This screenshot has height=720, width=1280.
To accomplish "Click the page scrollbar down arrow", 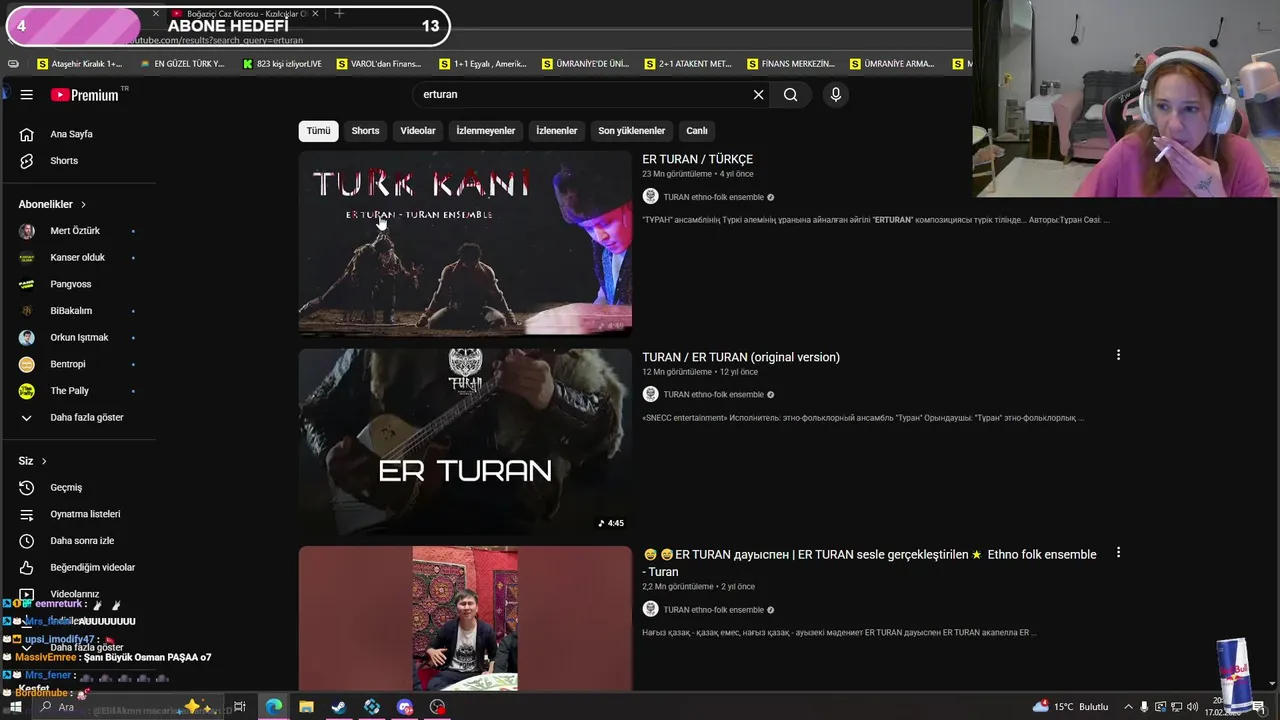I will coord(1272,684).
